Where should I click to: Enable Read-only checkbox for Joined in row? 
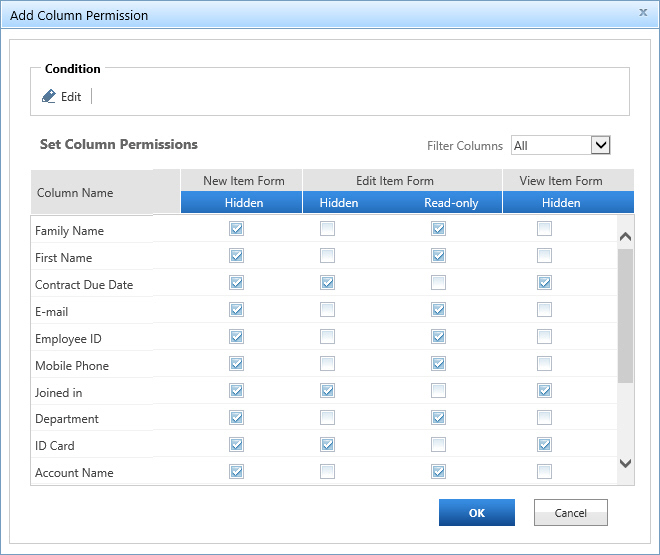[438, 391]
